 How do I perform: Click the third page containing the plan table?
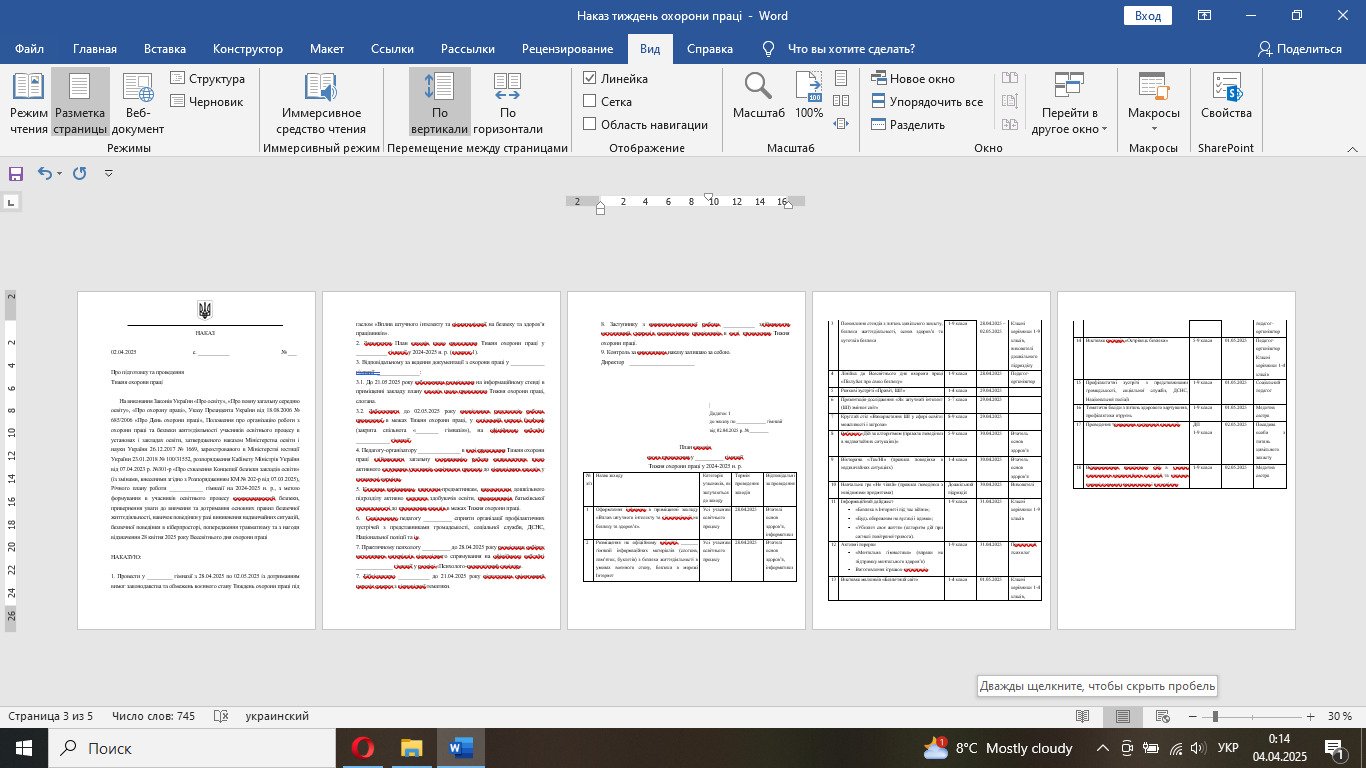686,460
